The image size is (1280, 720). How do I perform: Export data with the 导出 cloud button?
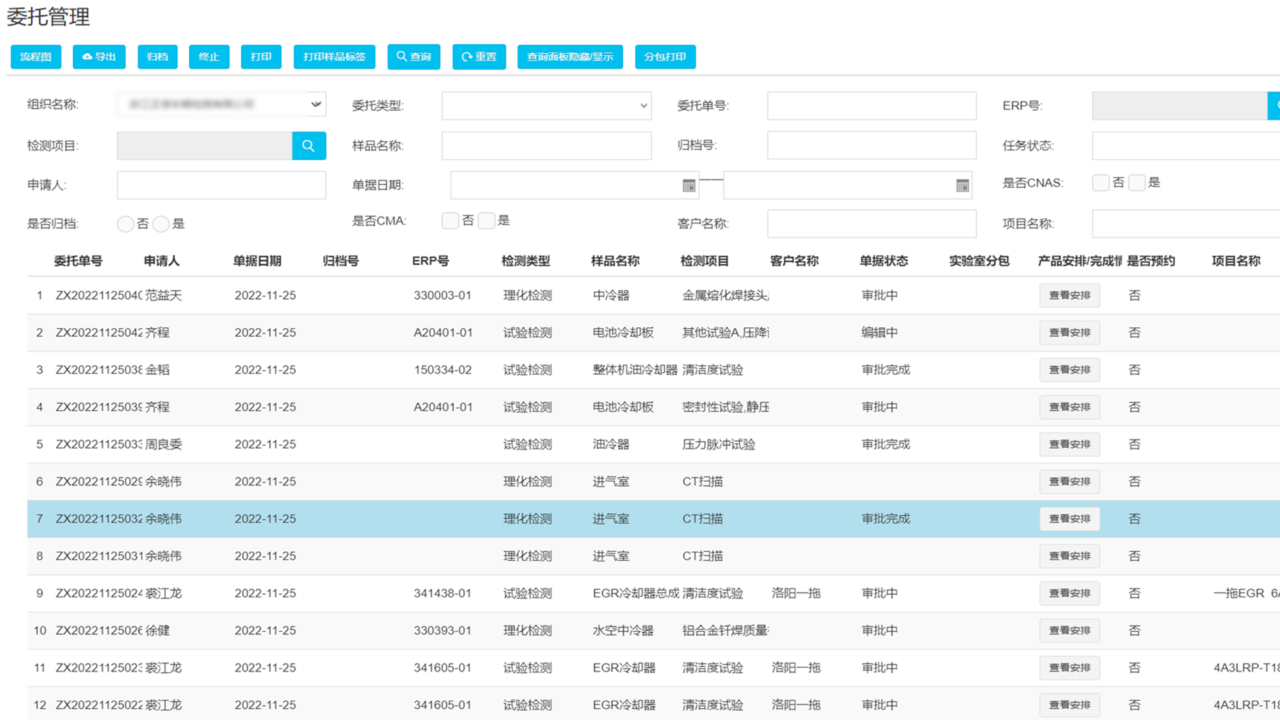pos(99,57)
